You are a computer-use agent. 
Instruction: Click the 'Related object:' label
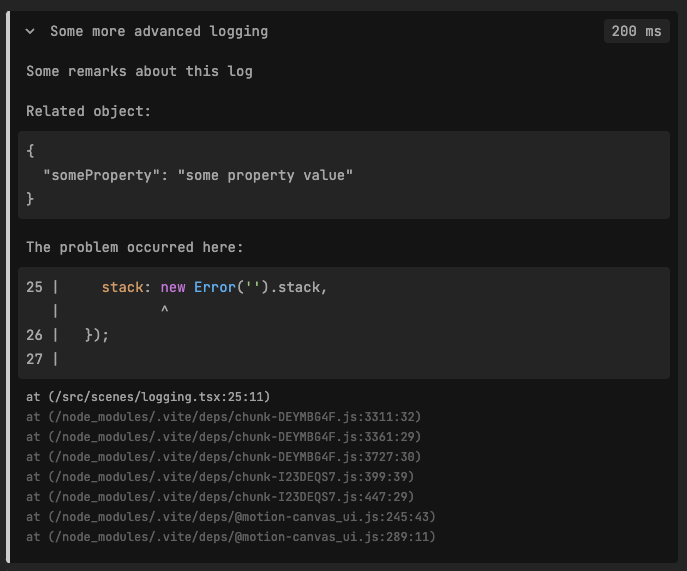pos(88,111)
